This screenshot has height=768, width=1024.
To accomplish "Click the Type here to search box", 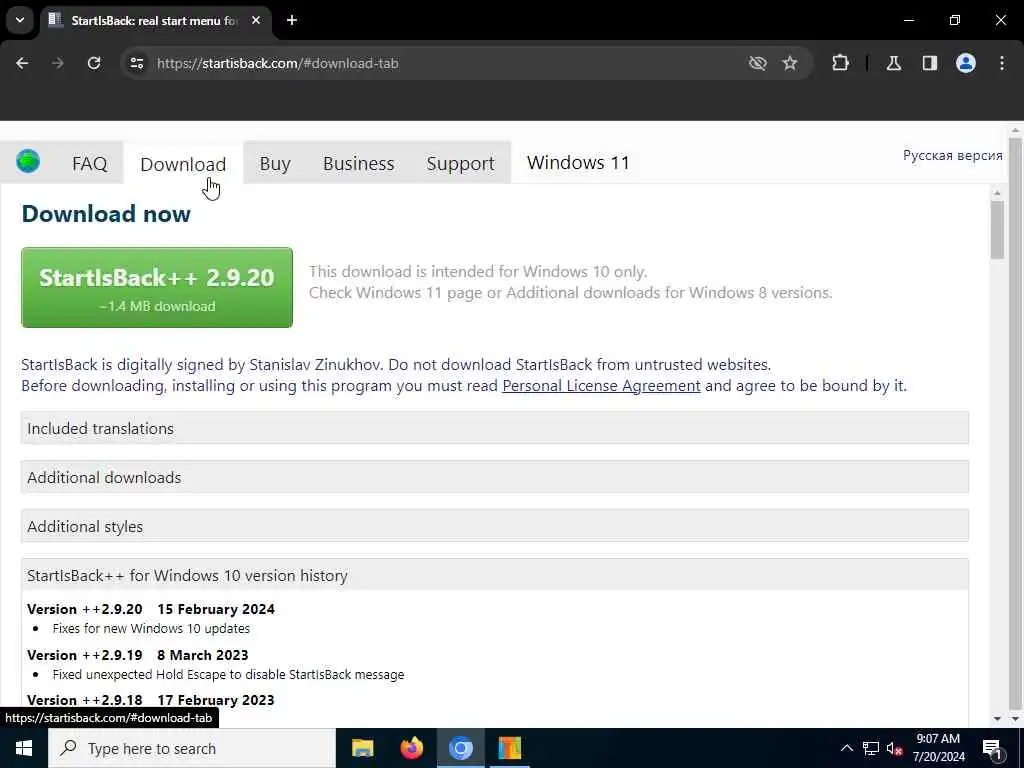I will click(192, 748).
